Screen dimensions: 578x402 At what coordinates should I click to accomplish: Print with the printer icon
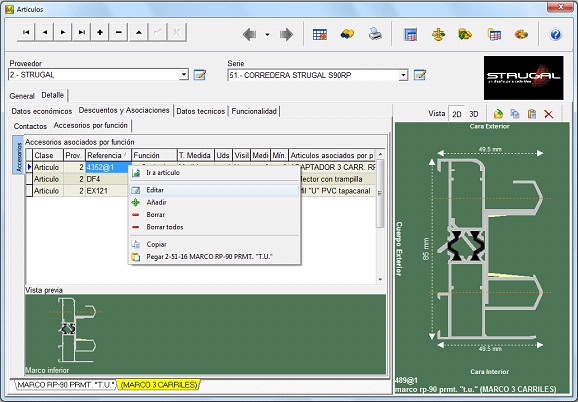tap(375, 34)
